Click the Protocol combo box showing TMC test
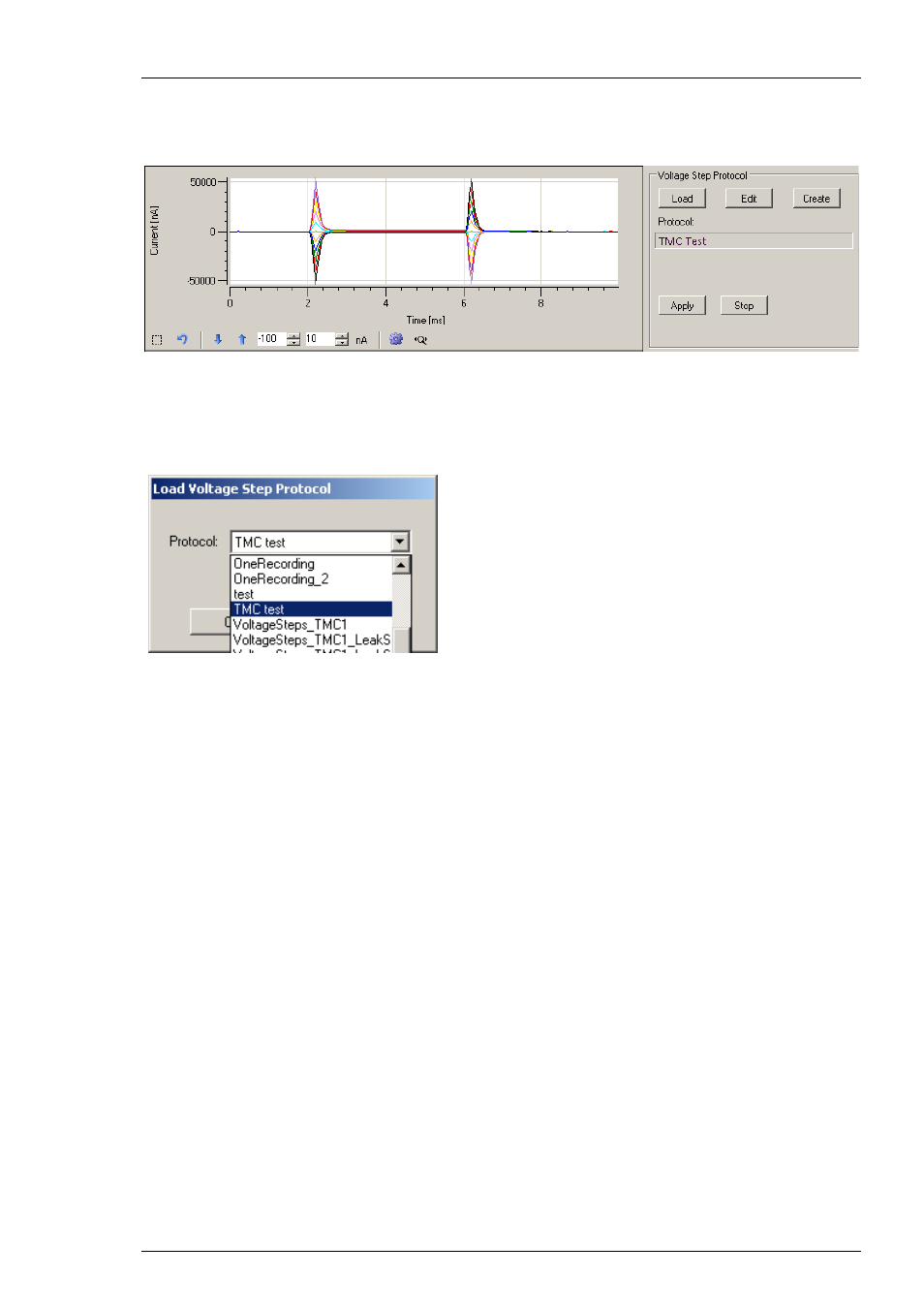This screenshot has width=924, height=1308. (320, 542)
